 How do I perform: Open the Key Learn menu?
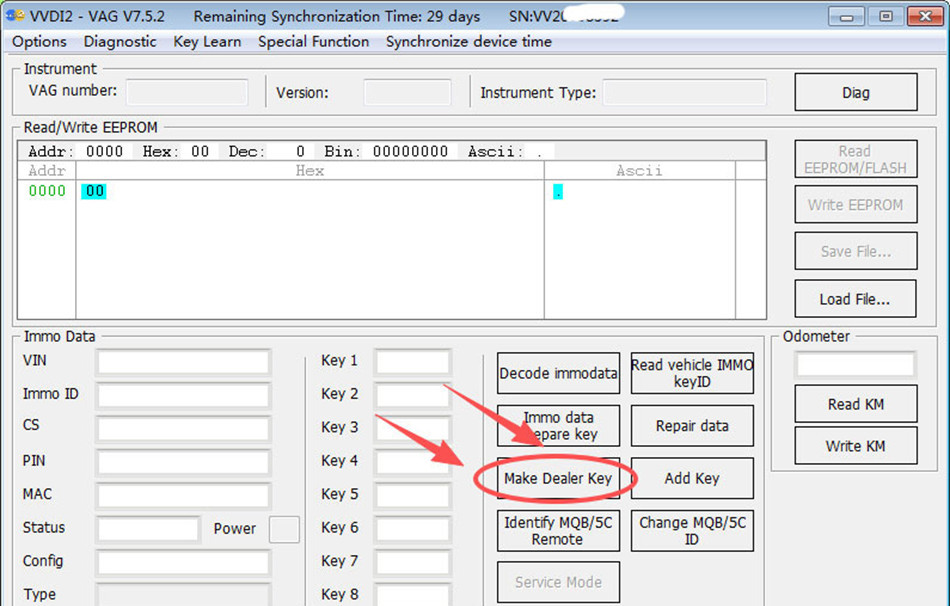pos(207,41)
